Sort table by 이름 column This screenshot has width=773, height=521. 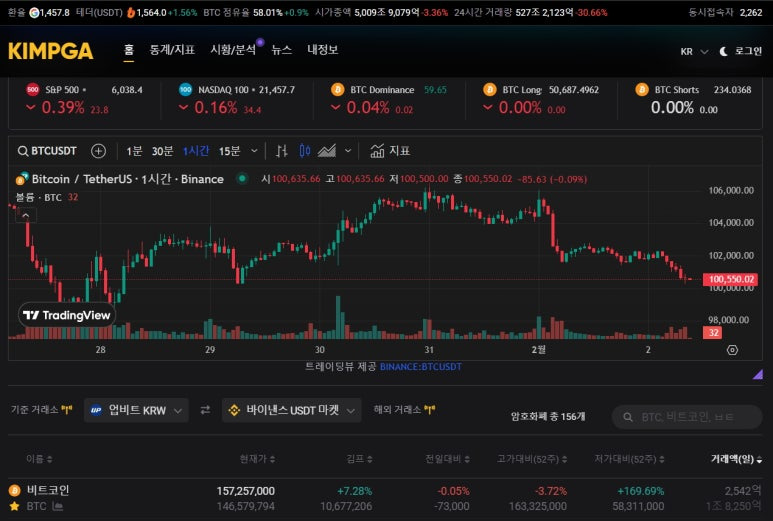coord(39,459)
